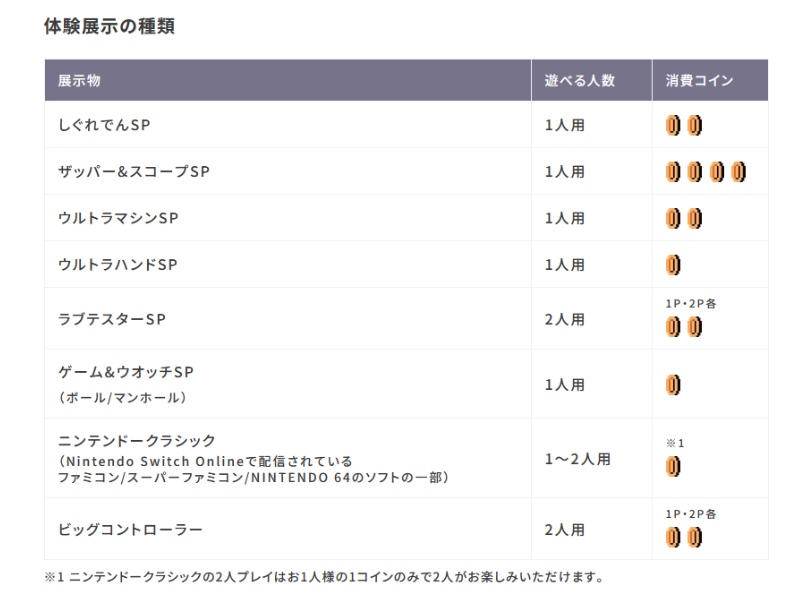Click the coin icon for ニンテンドークラシック
The height and width of the screenshot is (600, 800).
(673, 466)
